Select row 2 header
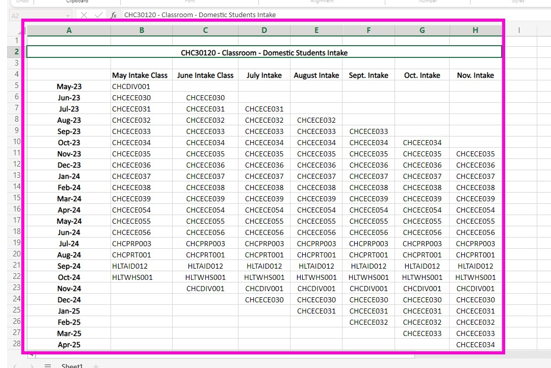This screenshot has width=551, height=368. (x=17, y=52)
